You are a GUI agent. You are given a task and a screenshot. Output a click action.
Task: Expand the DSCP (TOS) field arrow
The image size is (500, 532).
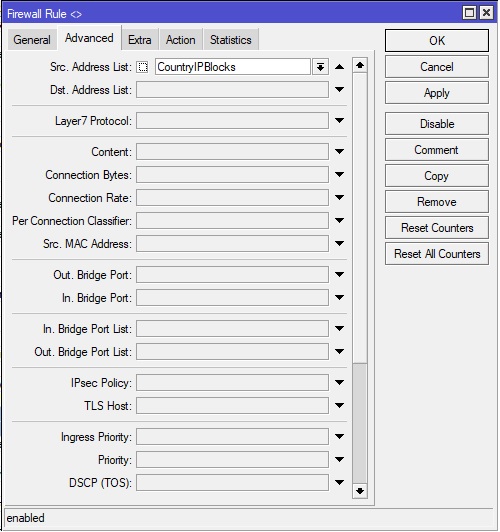(x=339, y=482)
